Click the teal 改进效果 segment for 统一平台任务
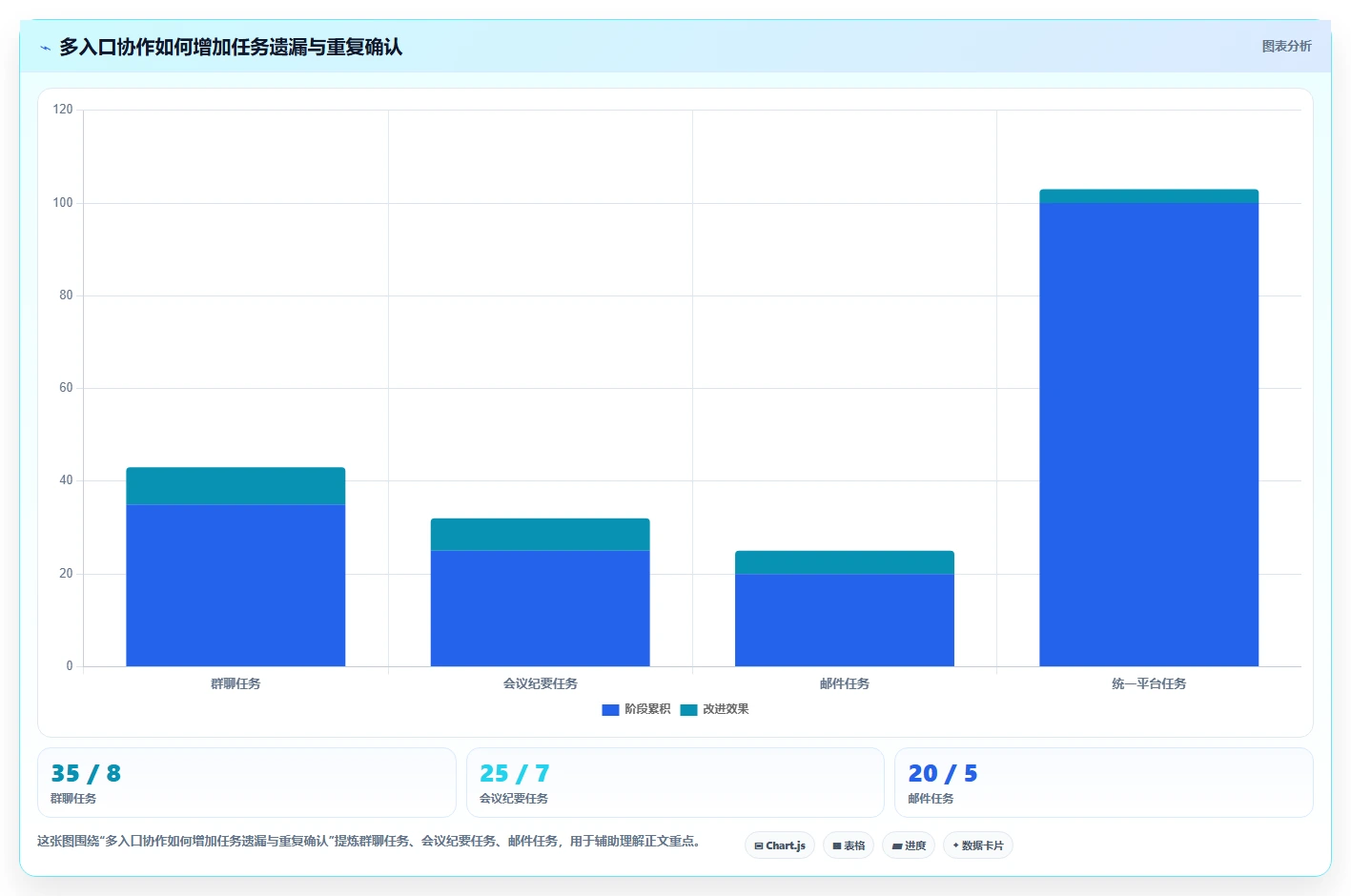Image resolution: width=1351 pixels, height=896 pixels. pos(1149,196)
